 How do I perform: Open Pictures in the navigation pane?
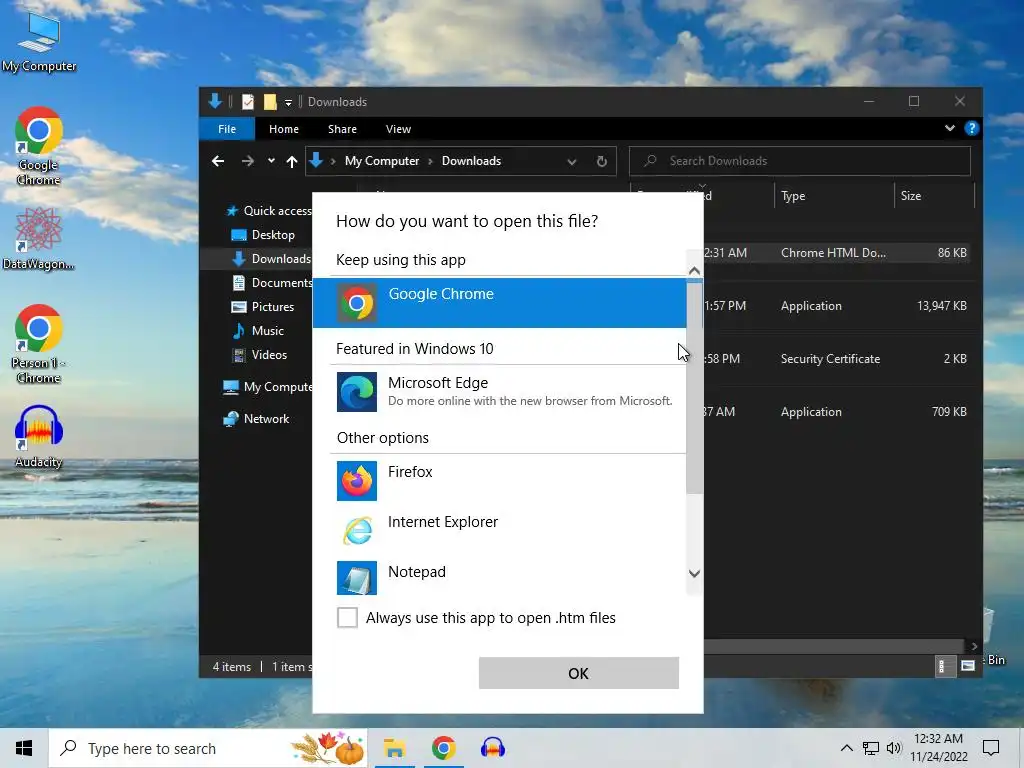coord(263,306)
